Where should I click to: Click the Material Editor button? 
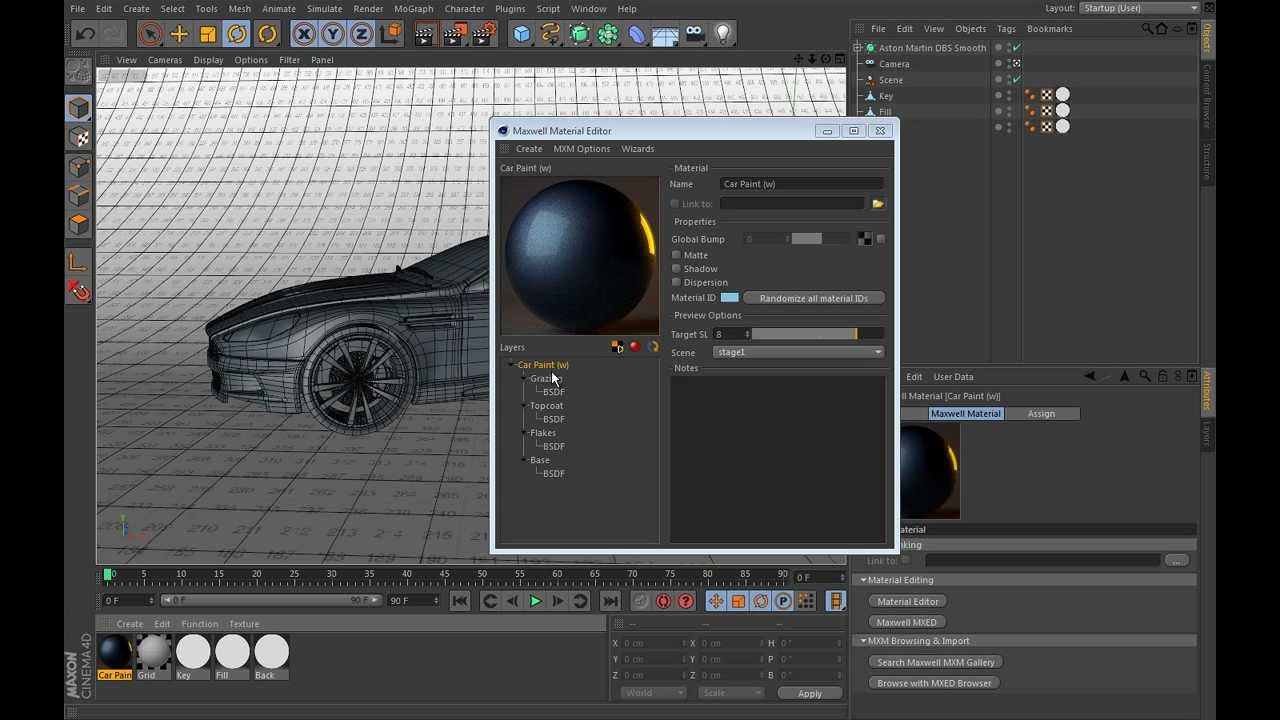coord(908,602)
